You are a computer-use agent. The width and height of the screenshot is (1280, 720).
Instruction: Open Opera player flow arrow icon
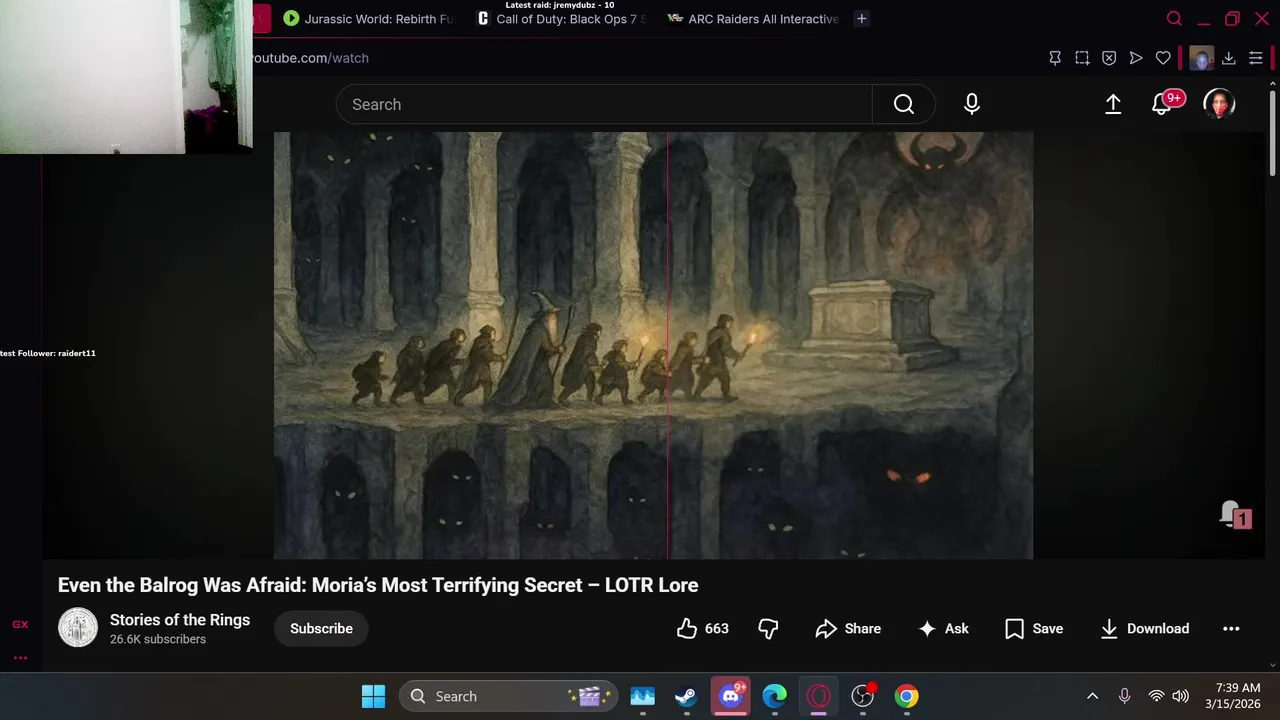(1136, 58)
